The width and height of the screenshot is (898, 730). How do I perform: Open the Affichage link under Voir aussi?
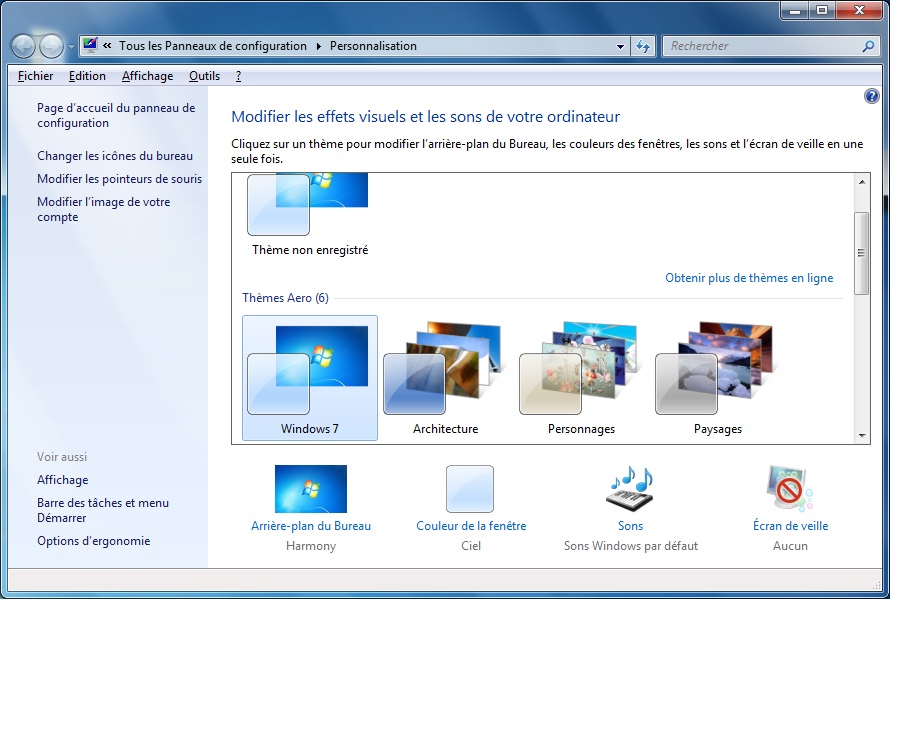(x=62, y=480)
